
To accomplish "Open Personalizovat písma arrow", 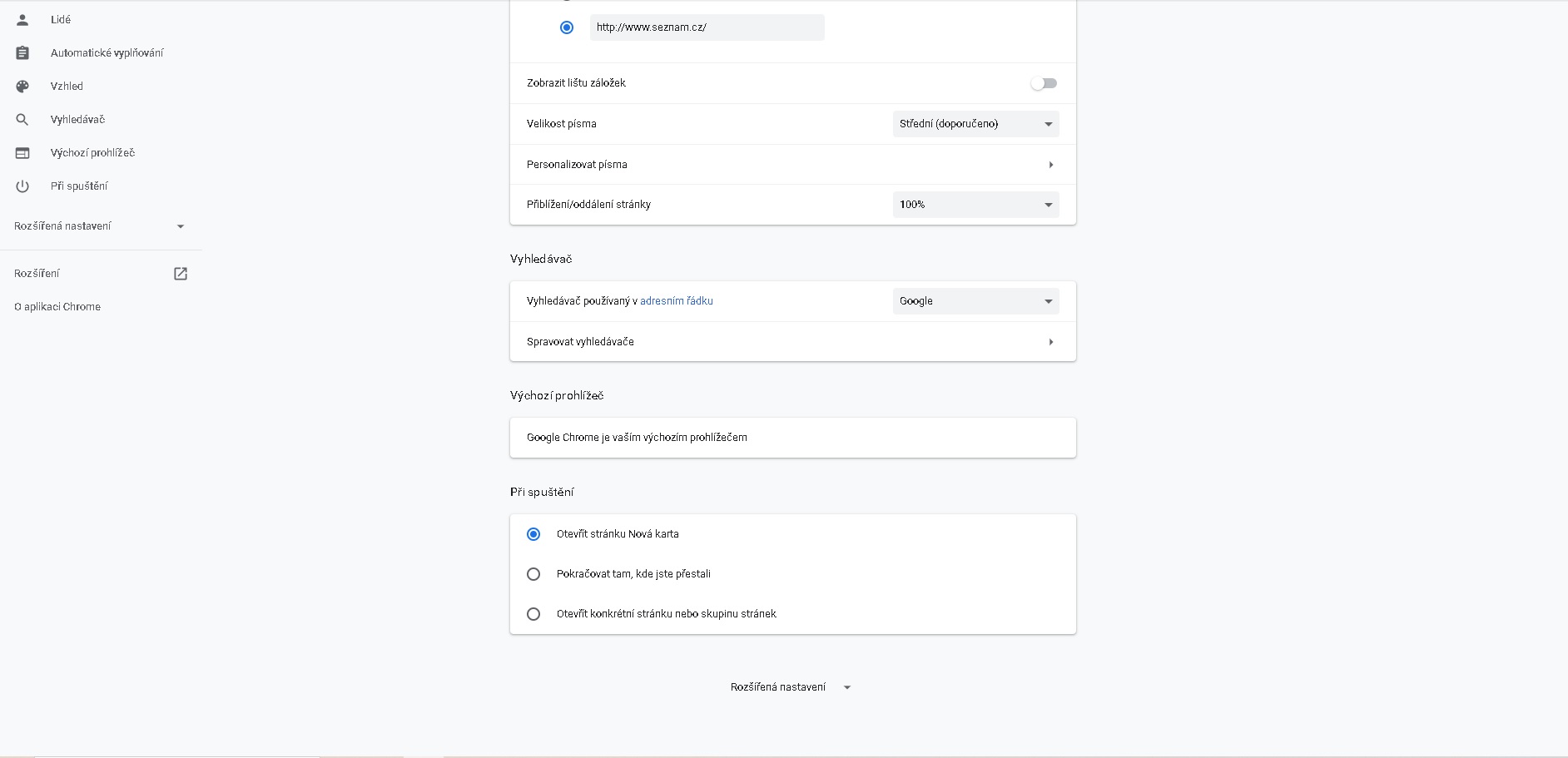I will 1050,165.
